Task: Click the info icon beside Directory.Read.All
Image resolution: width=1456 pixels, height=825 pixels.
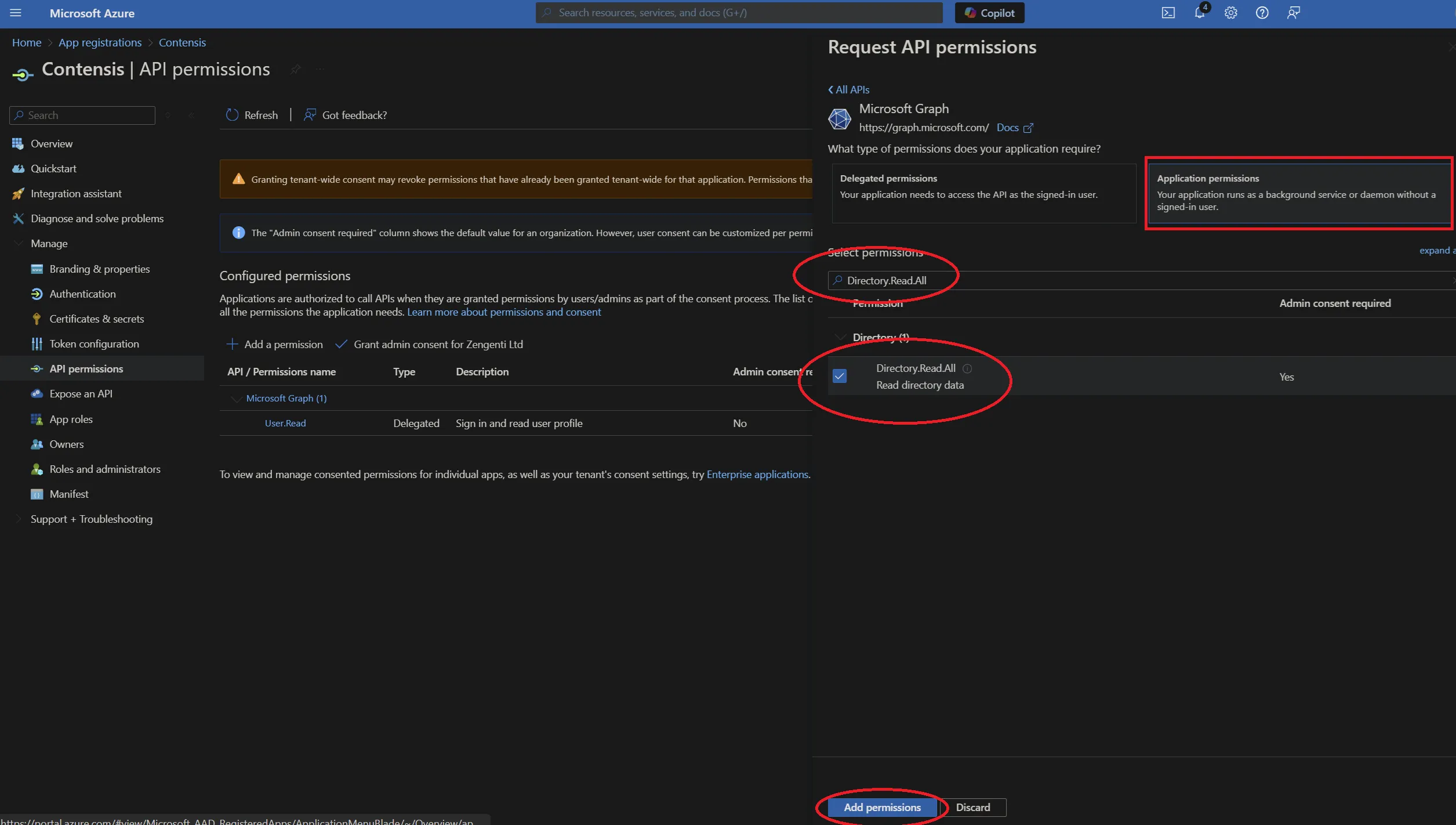Action: click(x=967, y=368)
